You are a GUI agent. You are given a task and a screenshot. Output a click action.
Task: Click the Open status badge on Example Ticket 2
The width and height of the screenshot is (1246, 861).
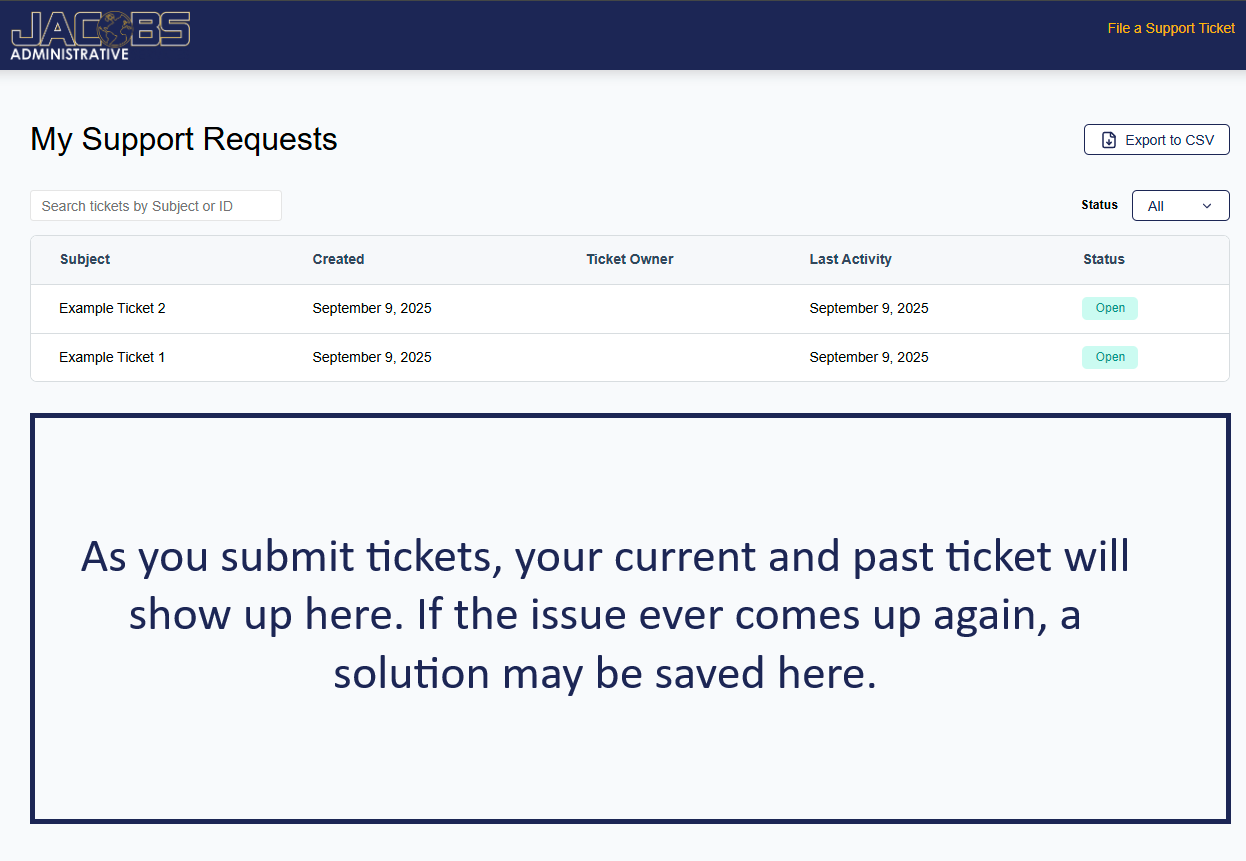click(1109, 308)
